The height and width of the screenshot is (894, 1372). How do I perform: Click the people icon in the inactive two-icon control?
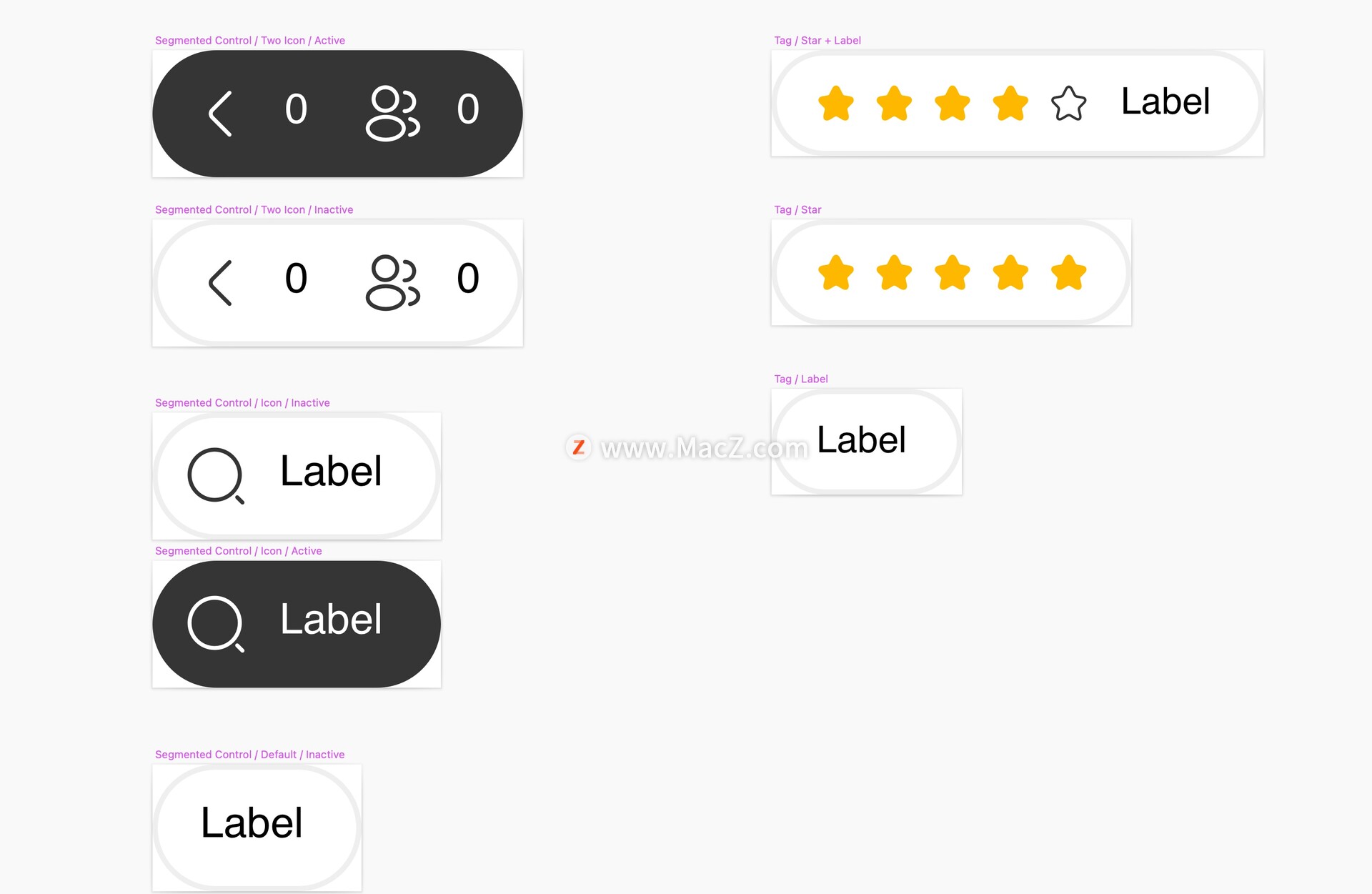pos(392,282)
